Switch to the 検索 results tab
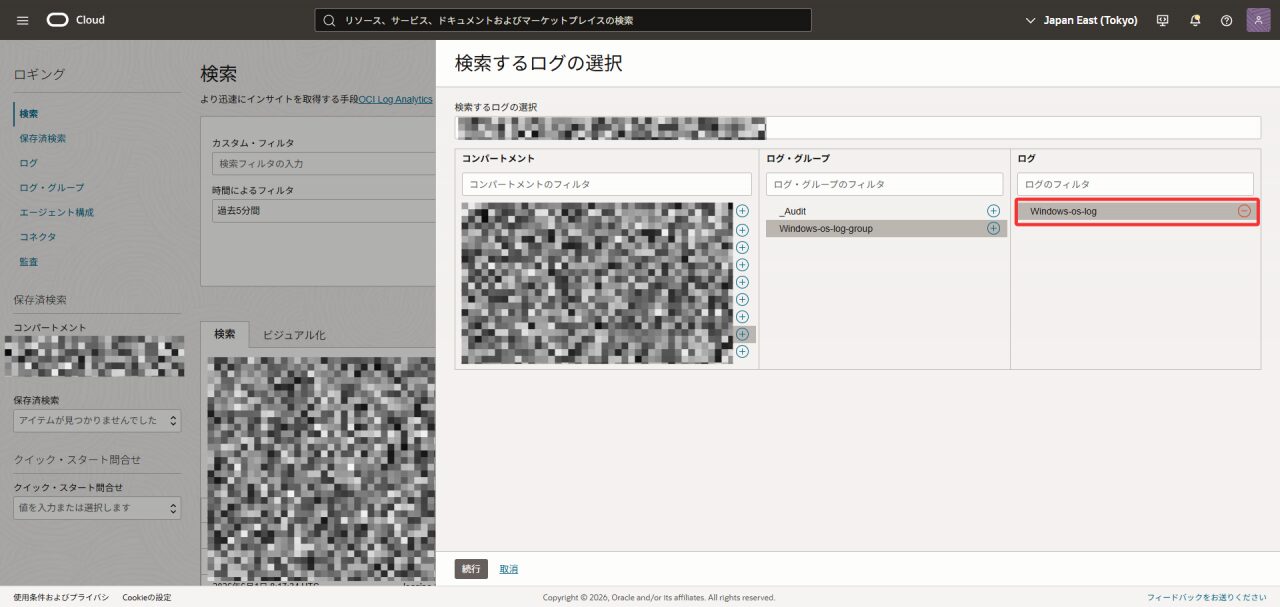This screenshot has height=607, width=1280. point(225,334)
